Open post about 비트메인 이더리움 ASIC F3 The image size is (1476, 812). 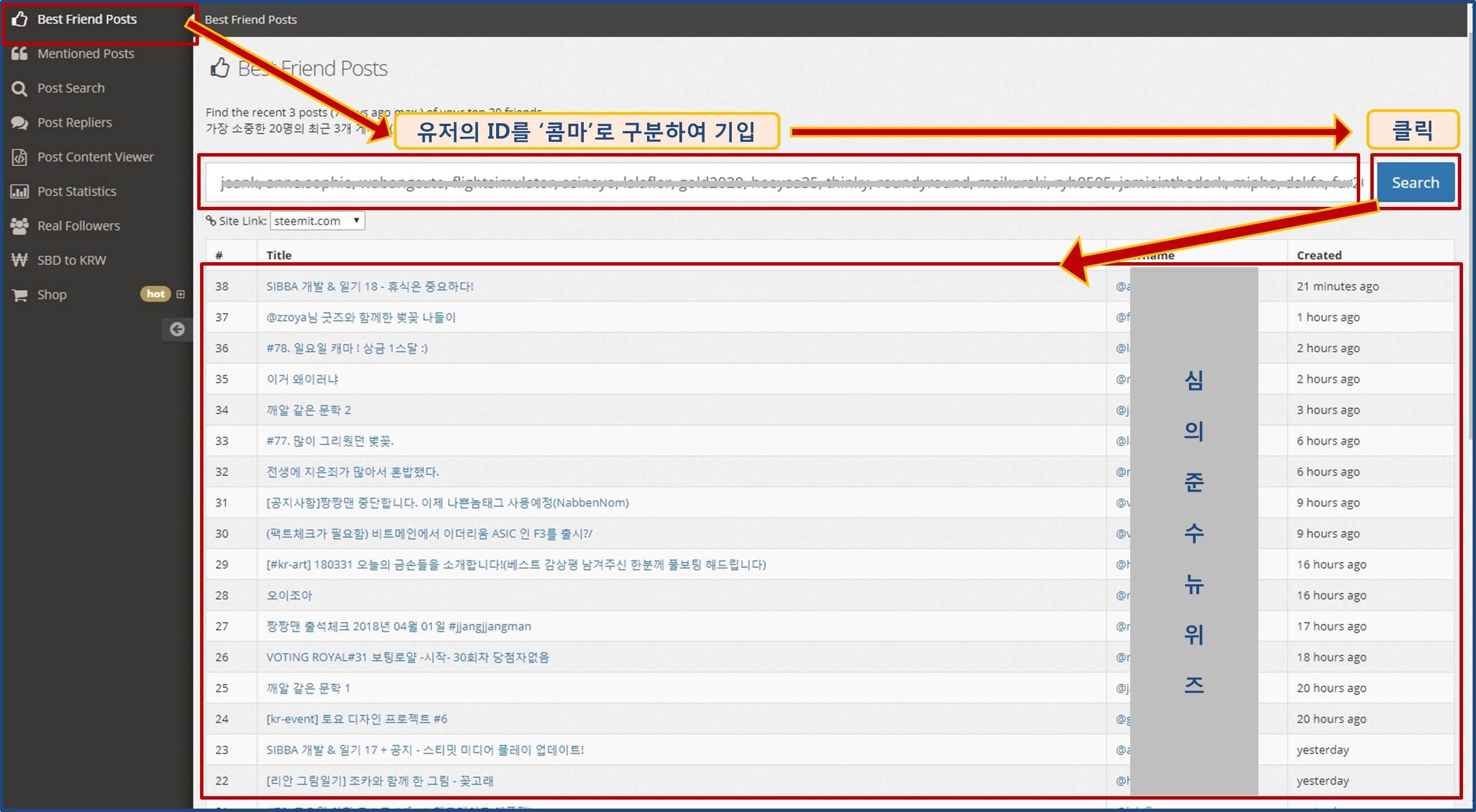point(429,533)
